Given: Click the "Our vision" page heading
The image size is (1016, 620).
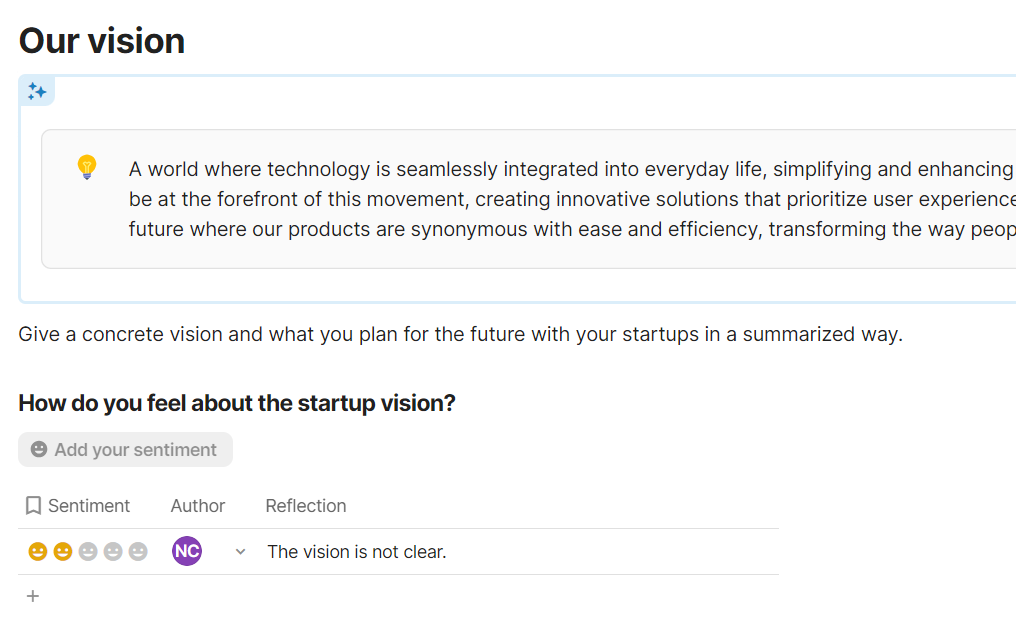Looking at the screenshot, I should click(x=102, y=41).
